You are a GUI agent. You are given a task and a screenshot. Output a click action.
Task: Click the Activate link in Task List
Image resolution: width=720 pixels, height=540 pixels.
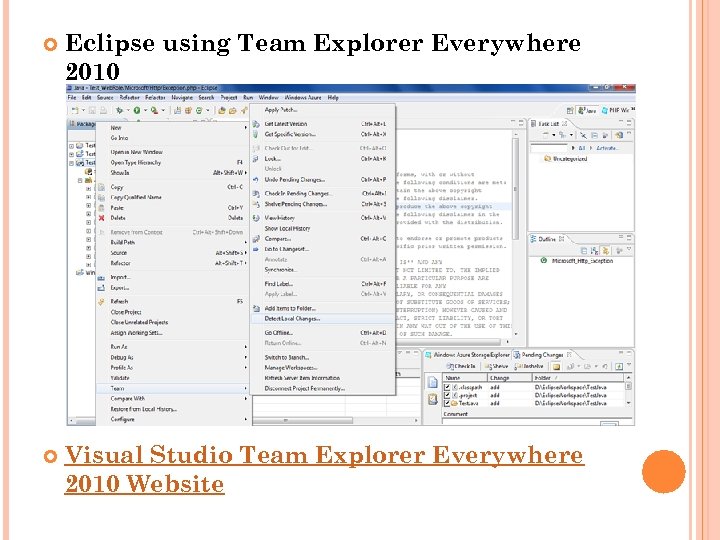click(x=607, y=148)
